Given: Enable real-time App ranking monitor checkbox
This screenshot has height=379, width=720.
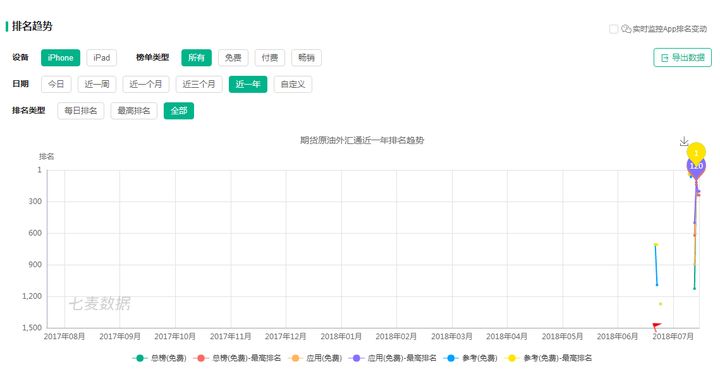Looking at the screenshot, I should 613,29.
